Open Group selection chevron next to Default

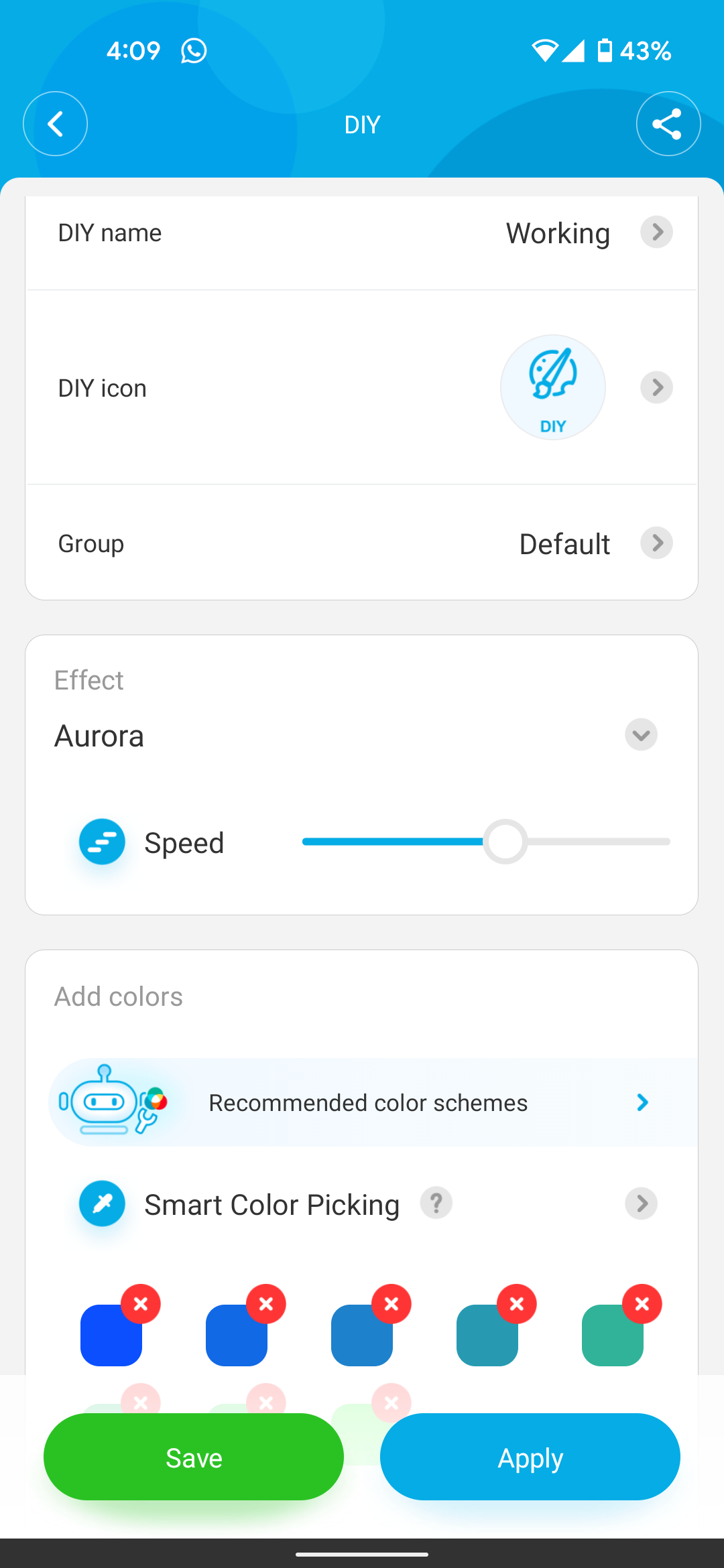pos(656,543)
